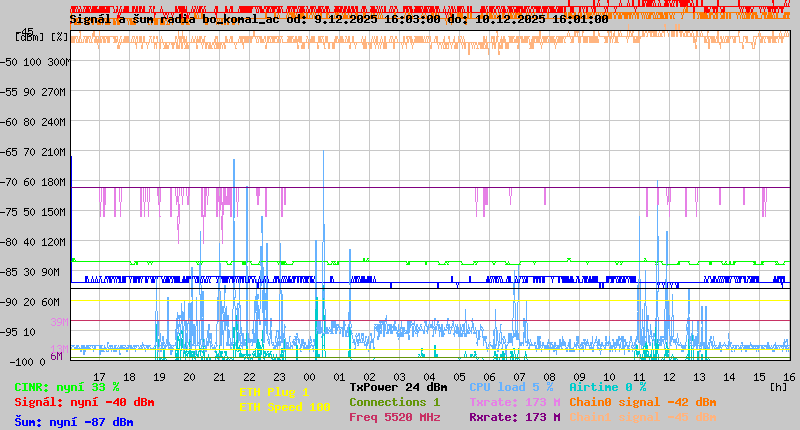
Task: Click hour label "01" on time axis
Action: (x=339, y=377)
